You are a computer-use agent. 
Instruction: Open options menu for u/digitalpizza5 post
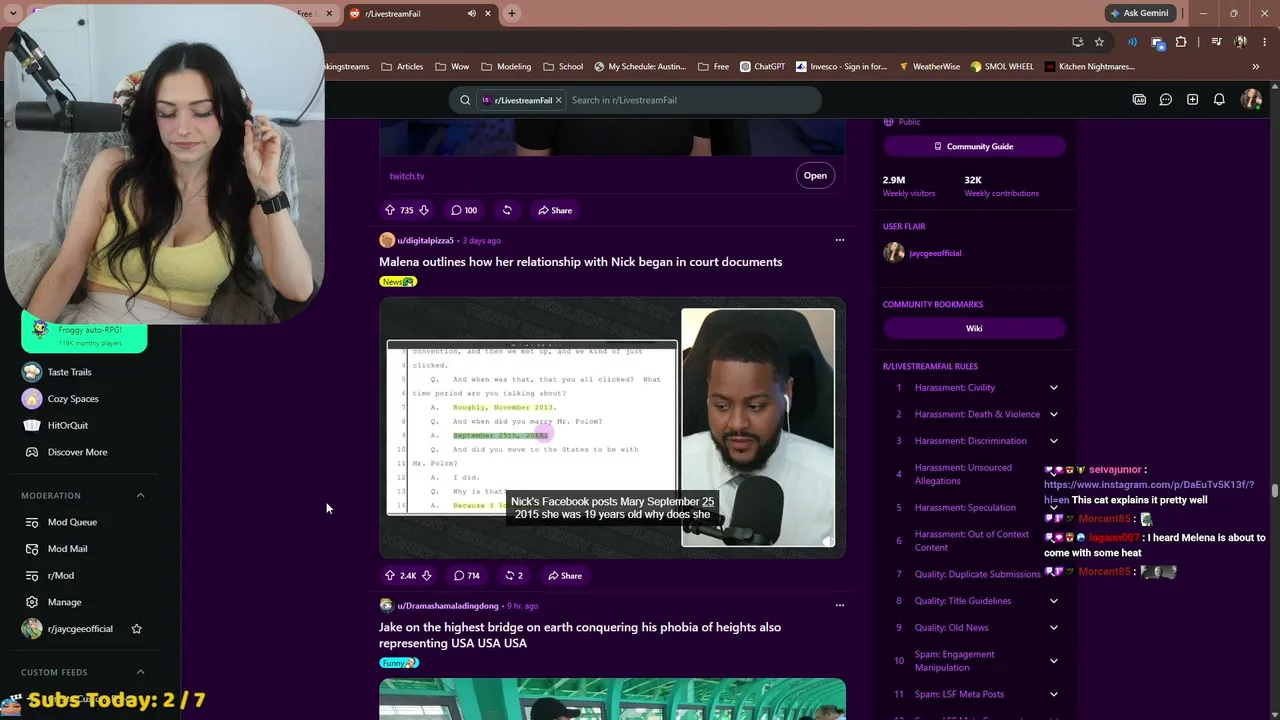point(839,240)
